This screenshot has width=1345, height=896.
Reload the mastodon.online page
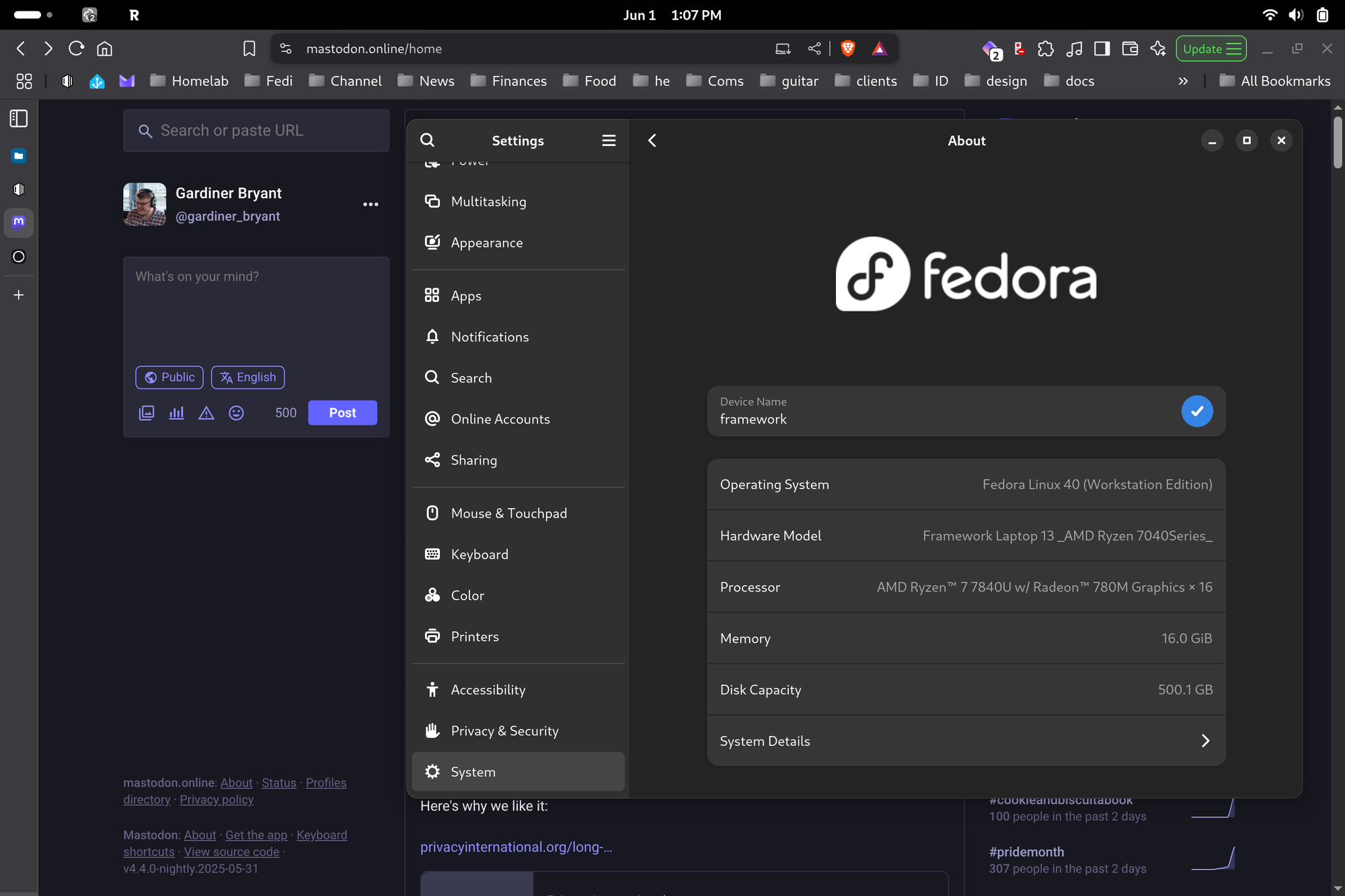[x=77, y=48]
